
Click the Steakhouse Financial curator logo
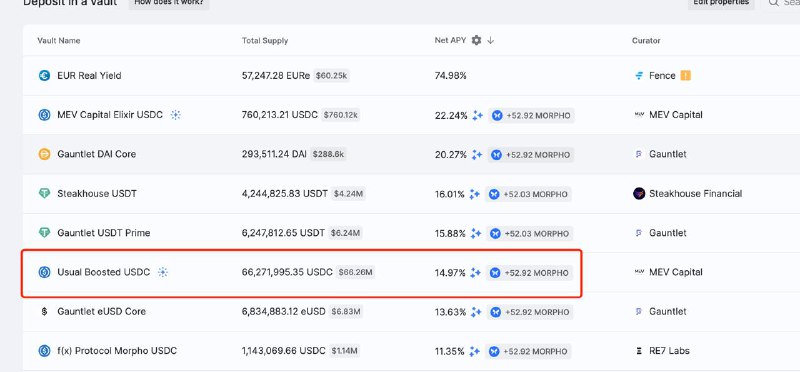639,193
